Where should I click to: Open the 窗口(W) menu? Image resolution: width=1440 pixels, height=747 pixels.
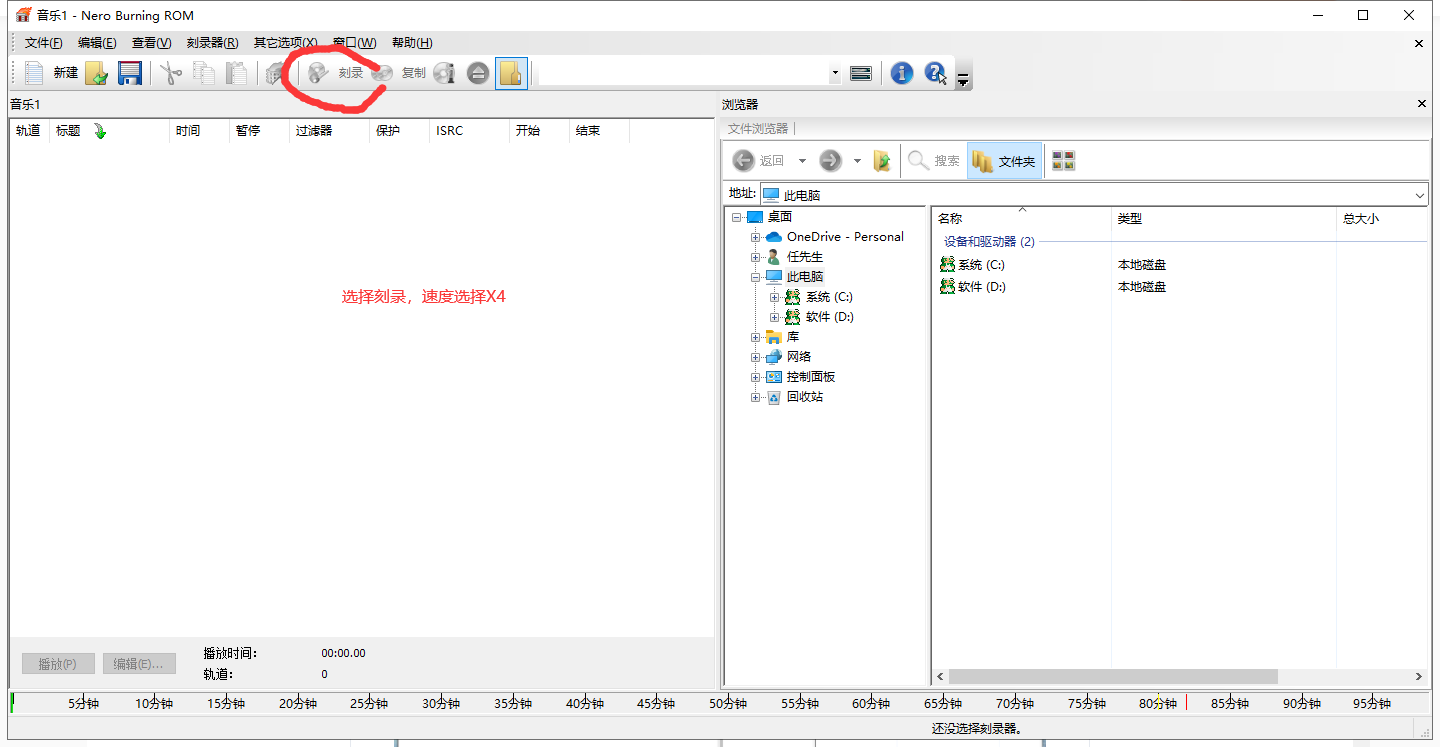(355, 43)
